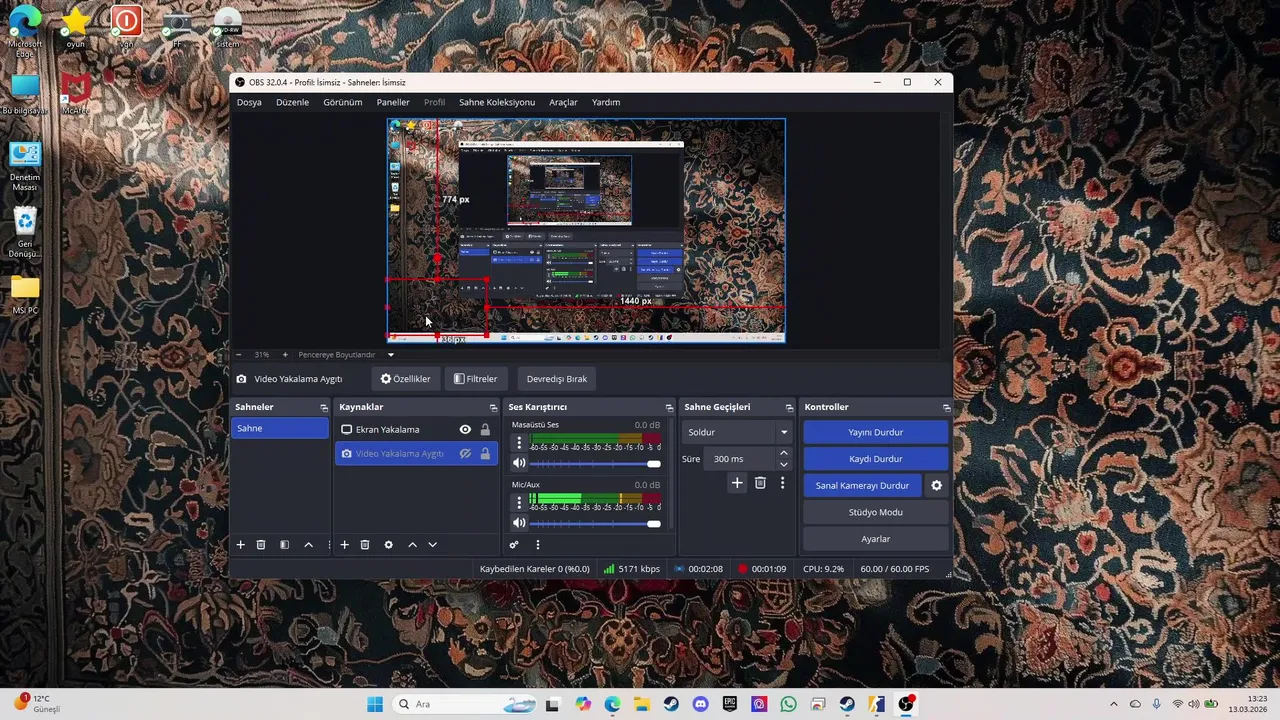The height and width of the screenshot is (720, 1280).
Task: Open Paneller menu
Action: 393,102
